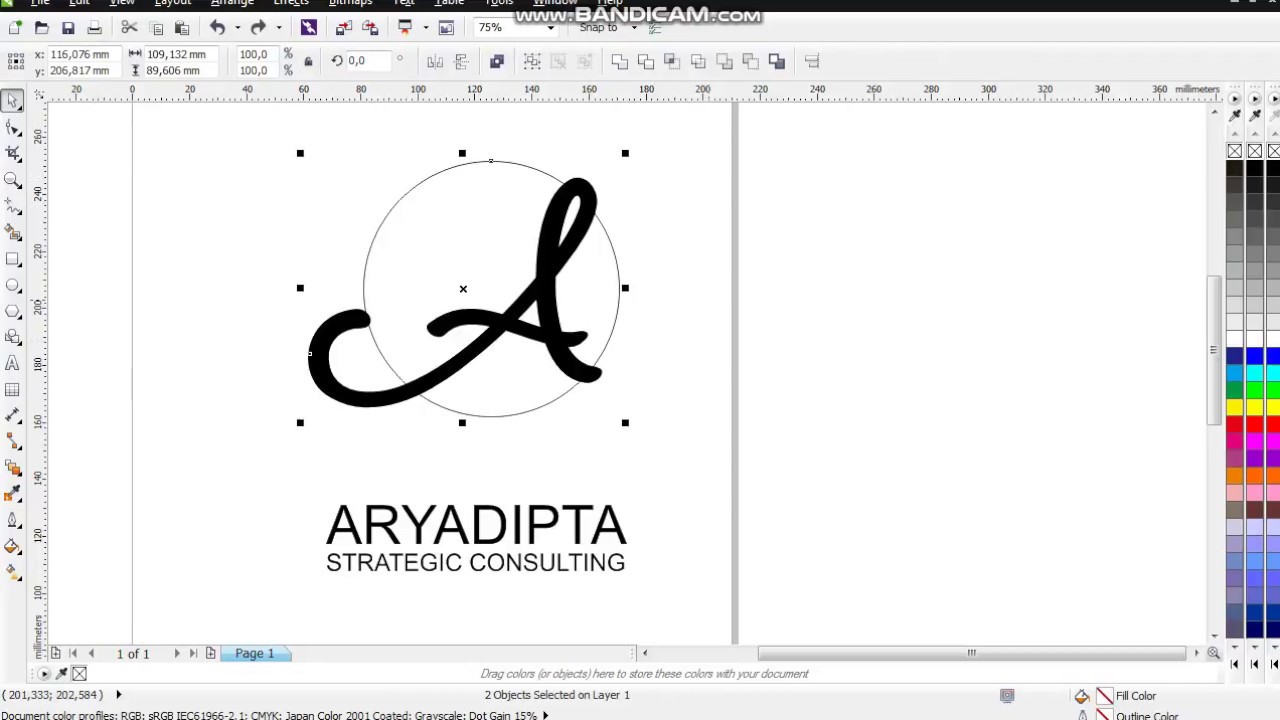Open the Arrange menu
The image size is (1280, 720).
(x=232, y=3)
